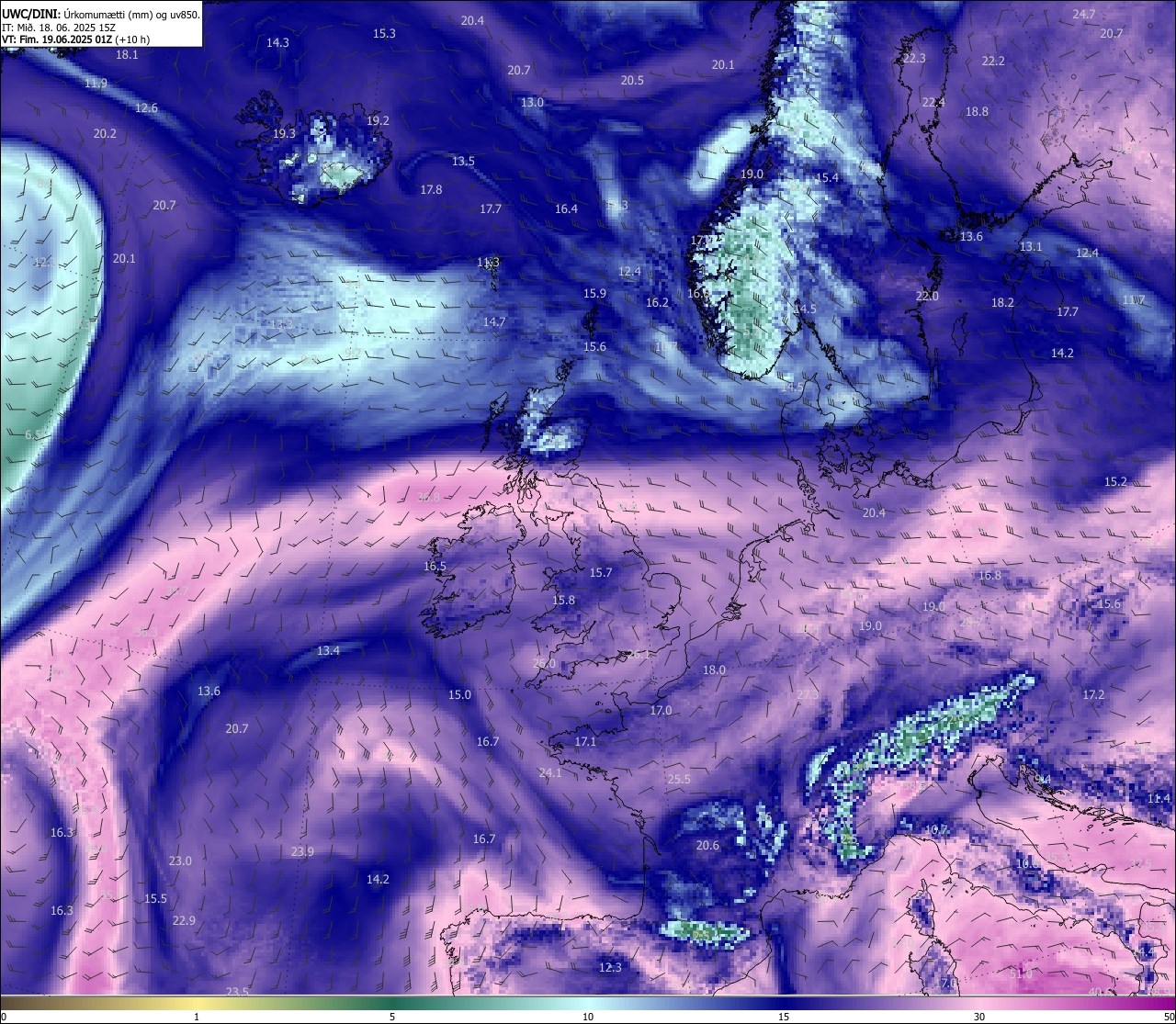
Task: Click the value 13.4 on the map
Action: click(328, 651)
